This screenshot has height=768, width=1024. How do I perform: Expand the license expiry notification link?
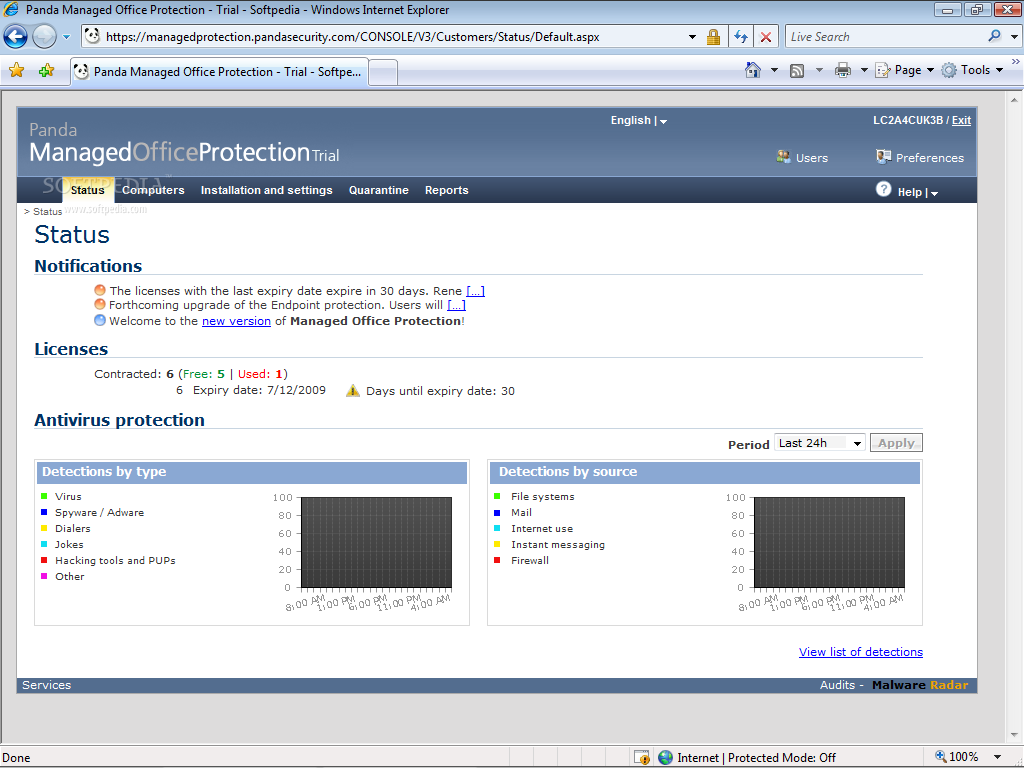click(x=475, y=291)
